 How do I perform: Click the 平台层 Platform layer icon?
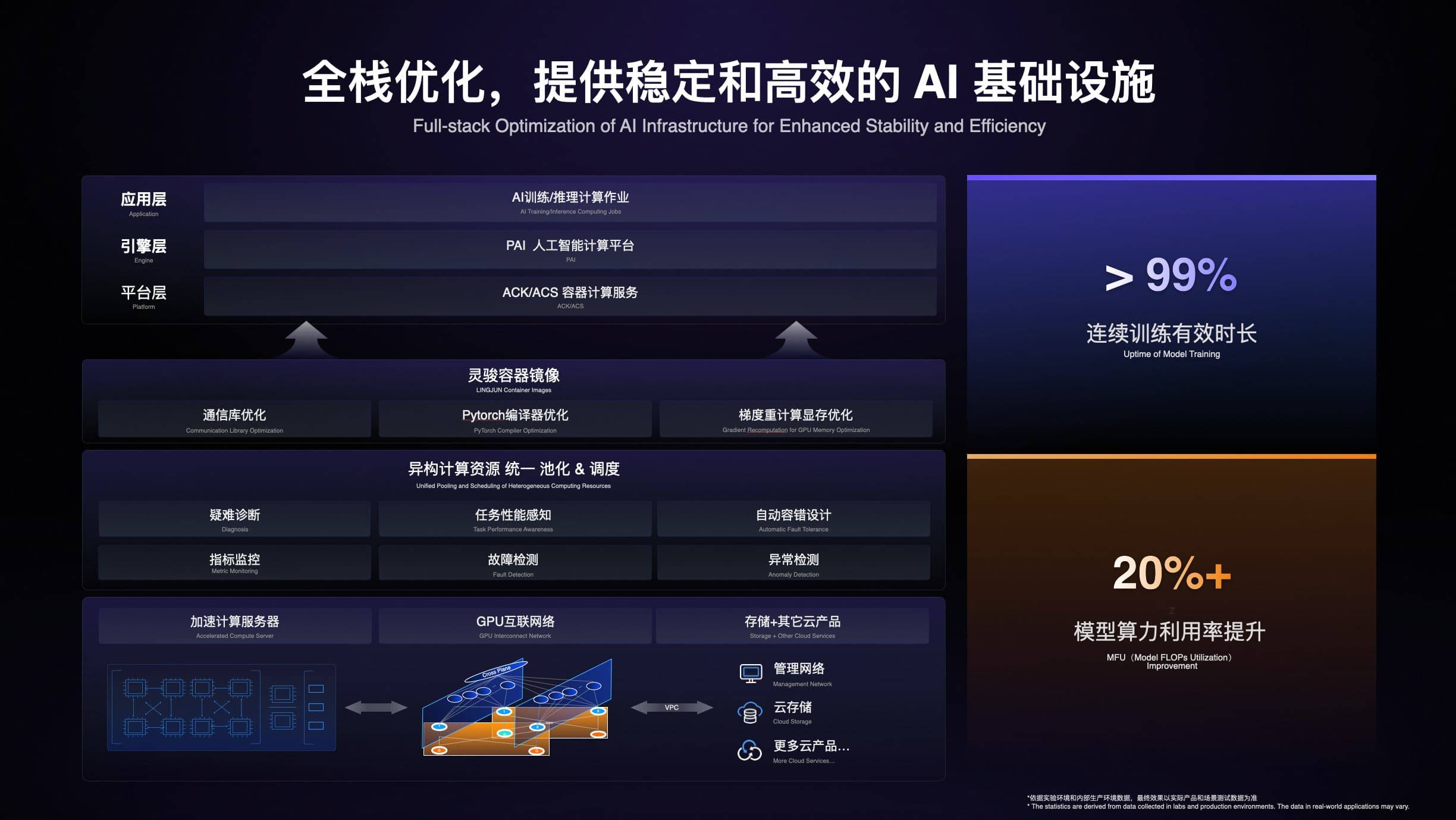149,295
